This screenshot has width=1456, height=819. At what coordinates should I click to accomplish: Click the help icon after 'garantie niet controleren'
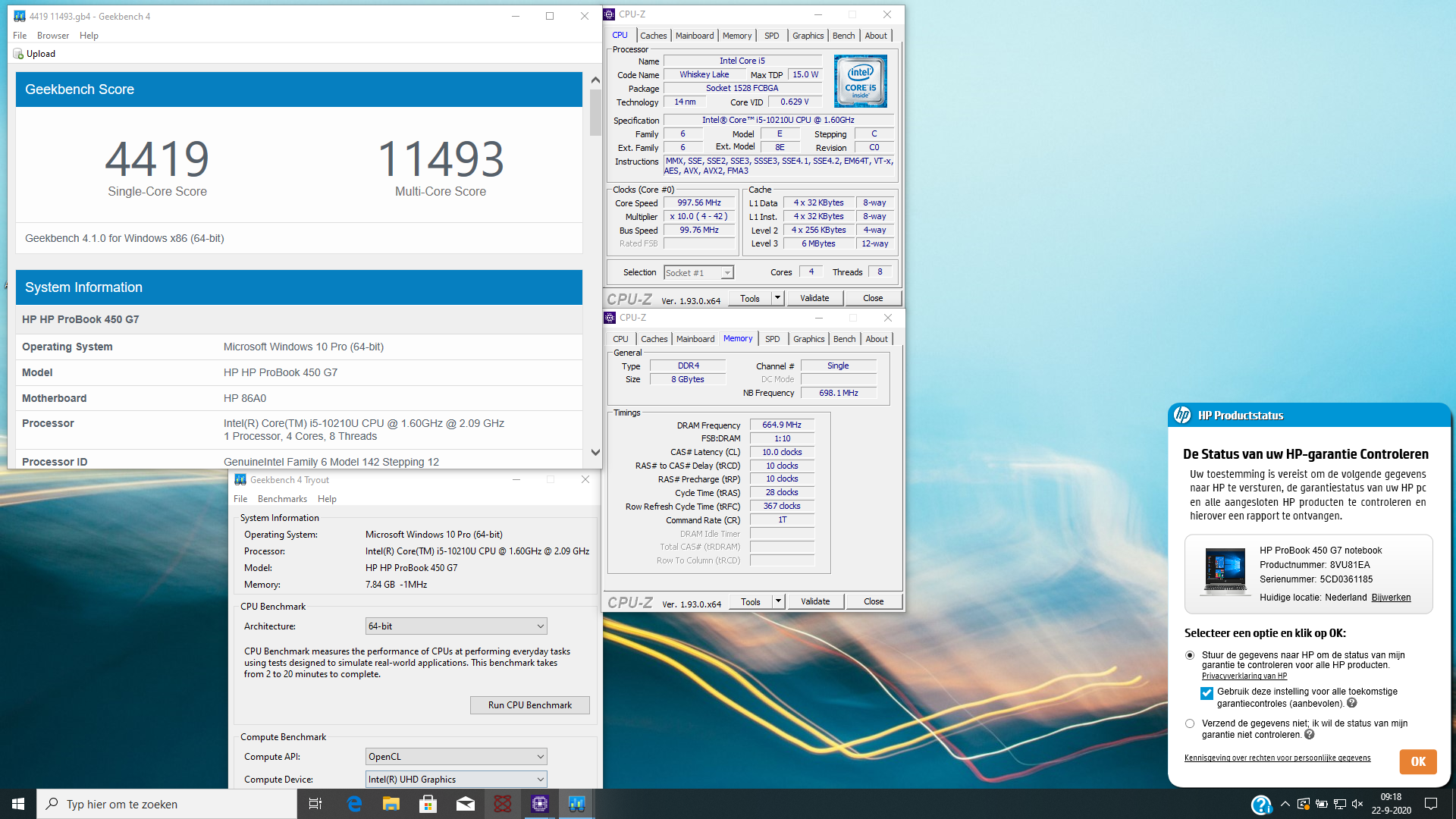coord(1310,734)
